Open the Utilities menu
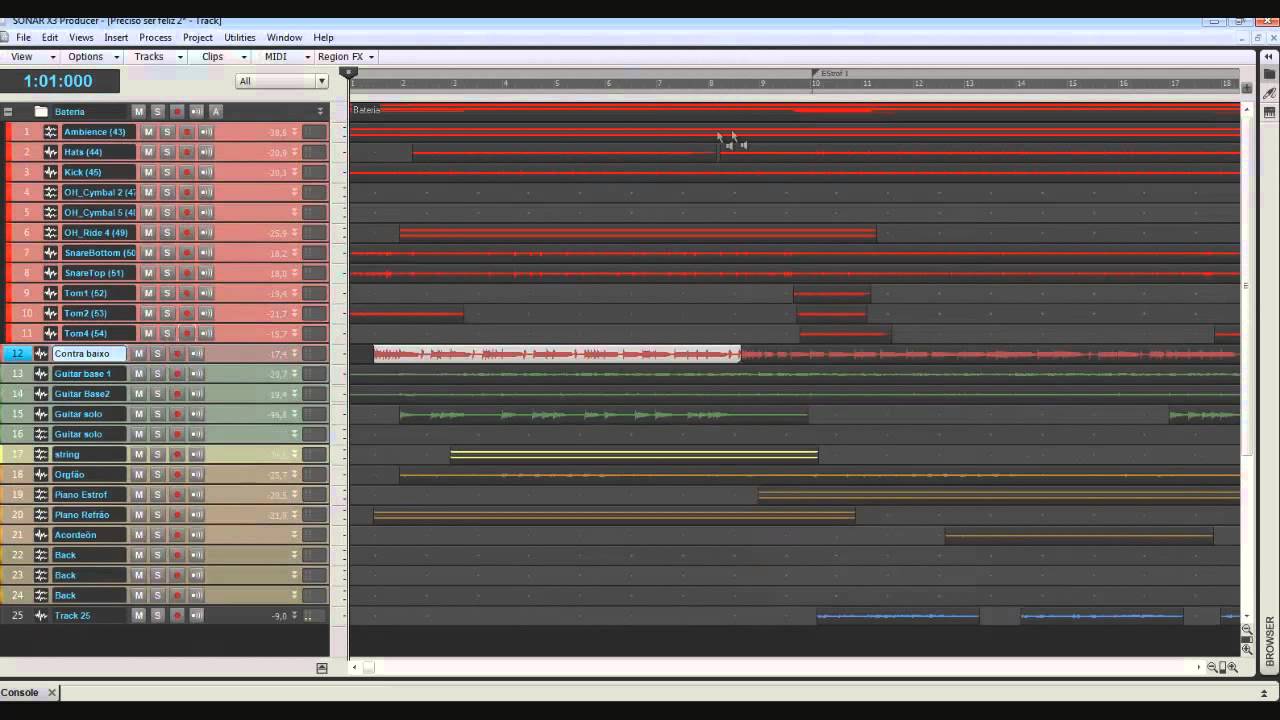Viewport: 1280px width, 720px height. click(x=240, y=38)
